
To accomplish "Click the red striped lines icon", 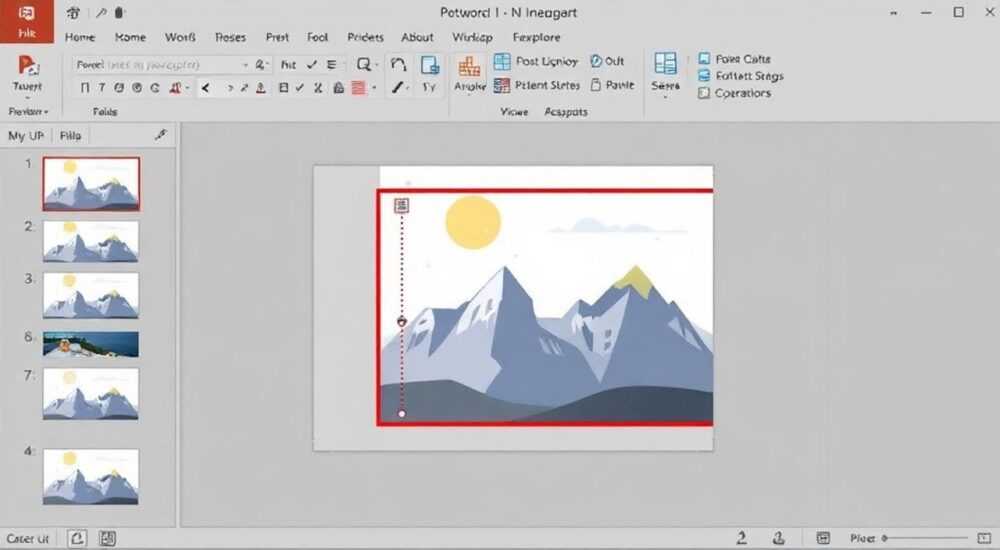I will [x=359, y=88].
